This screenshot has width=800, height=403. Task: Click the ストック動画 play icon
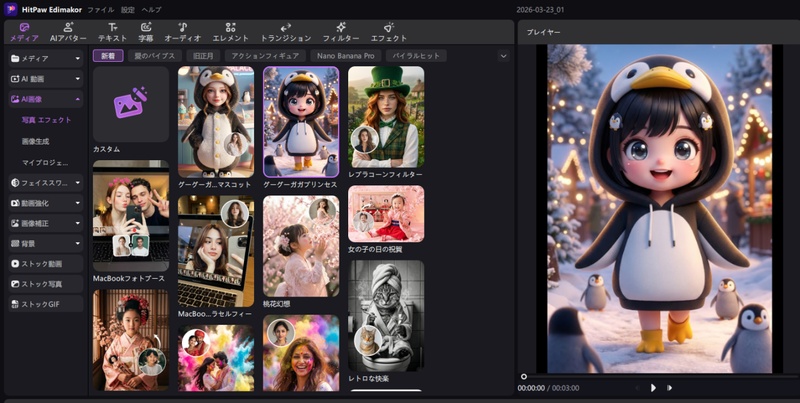[15, 264]
